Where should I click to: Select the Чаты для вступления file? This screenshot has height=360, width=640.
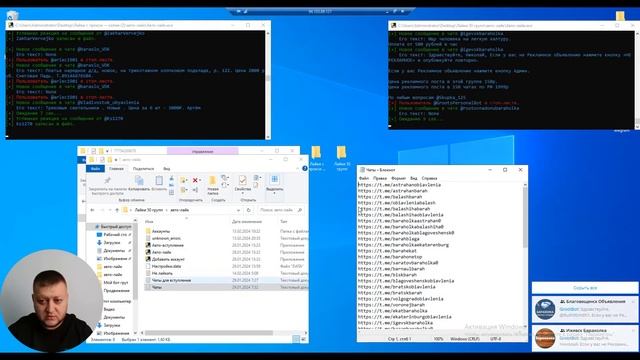[171, 280]
